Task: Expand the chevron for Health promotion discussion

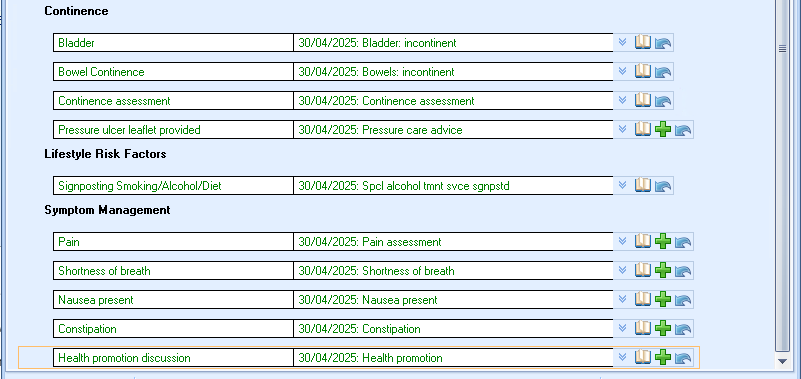Action: point(622,357)
